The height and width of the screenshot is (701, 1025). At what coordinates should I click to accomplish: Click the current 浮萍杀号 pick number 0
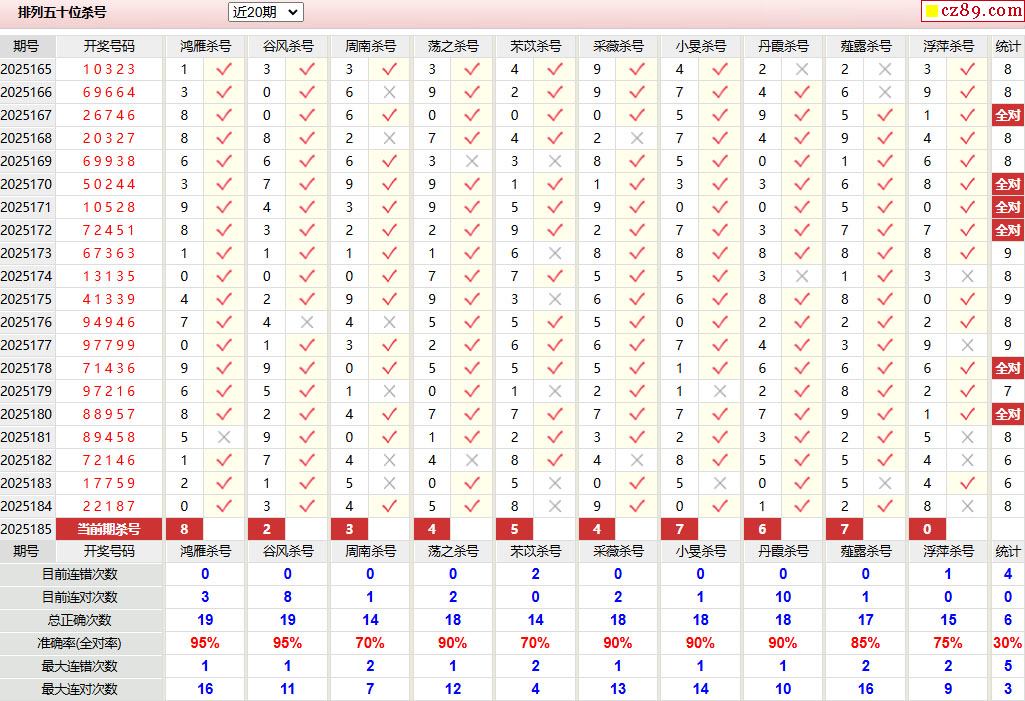click(x=927, y=529)
